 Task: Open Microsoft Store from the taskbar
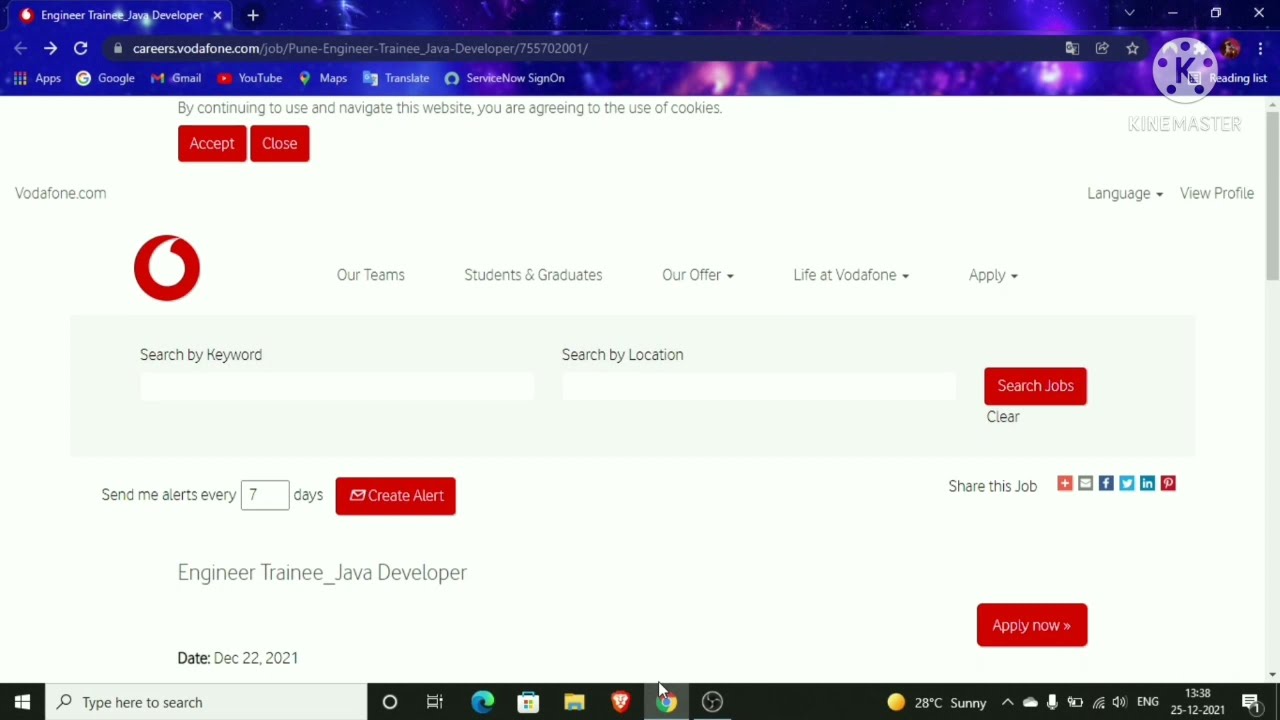tap(528, 702)
